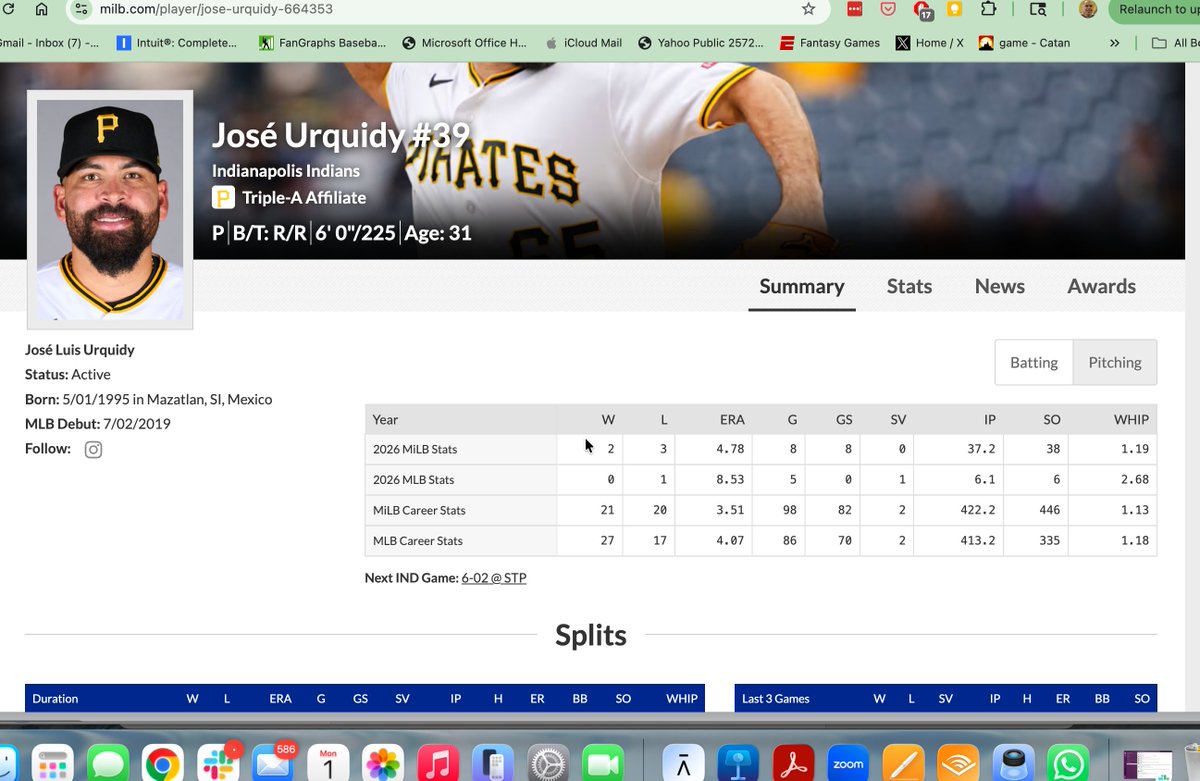The image size is (1200, 781).
Task: Click the 2026 MiLB Stats row label
Action: point(415,450)
